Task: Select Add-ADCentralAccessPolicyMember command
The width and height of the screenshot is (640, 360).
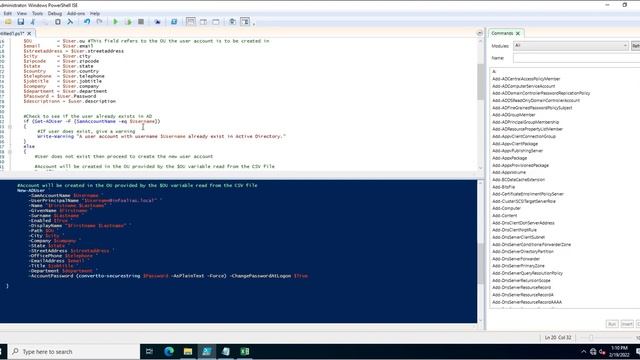Action: pyautogui.click(x=526, y=79)
